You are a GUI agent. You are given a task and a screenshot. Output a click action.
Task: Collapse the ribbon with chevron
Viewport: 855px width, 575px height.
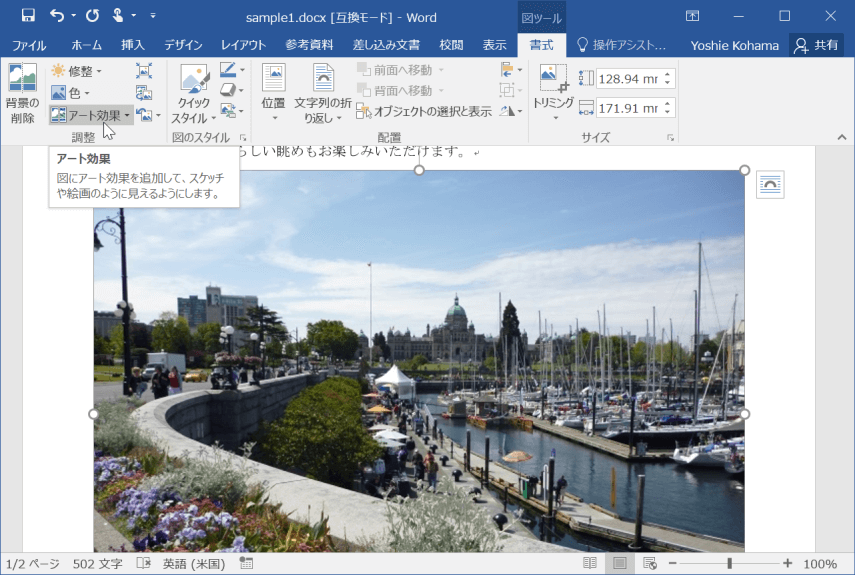(x=842, y=137)
